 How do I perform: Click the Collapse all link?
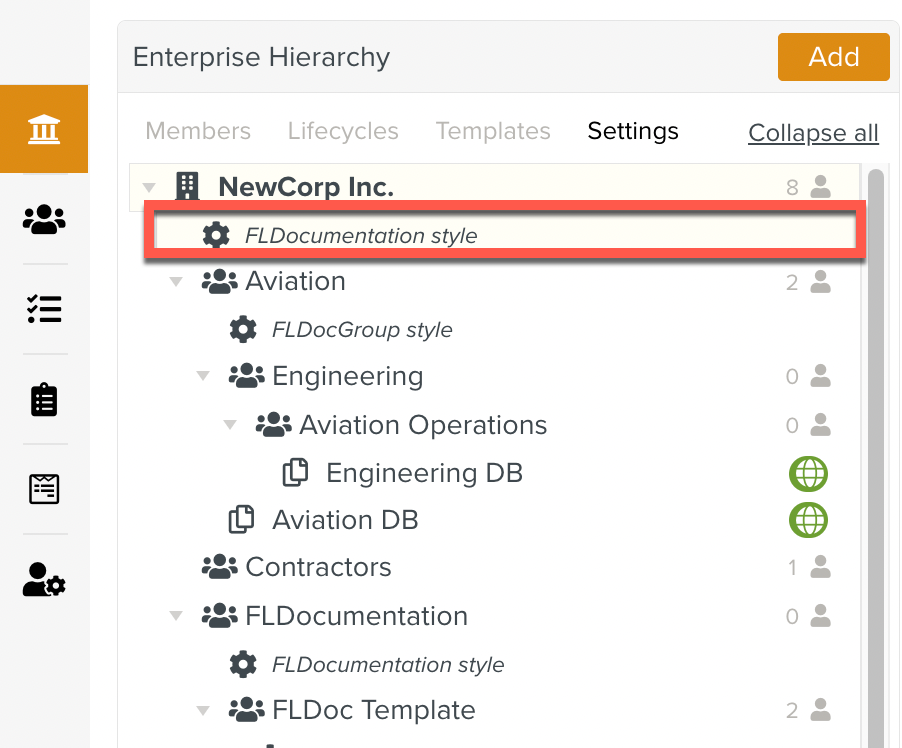tap(813, 133)
